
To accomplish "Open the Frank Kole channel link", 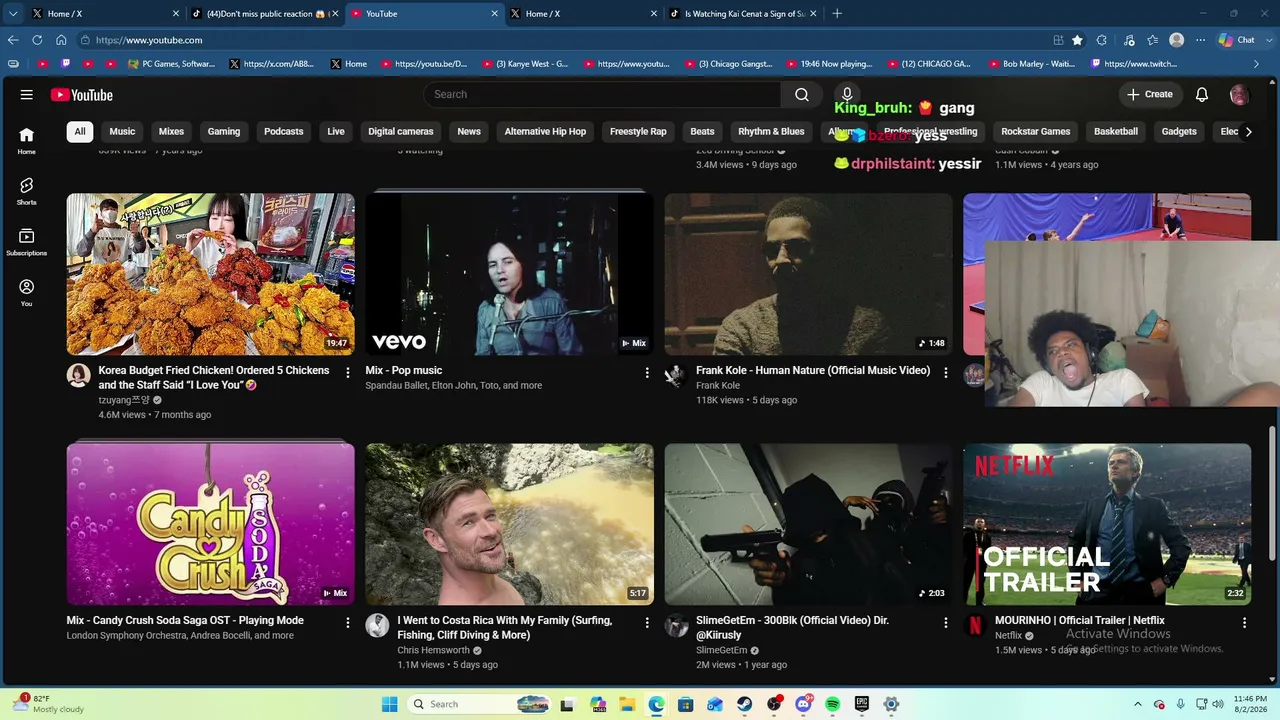I will pyautogui.click(x=718, y=385).
